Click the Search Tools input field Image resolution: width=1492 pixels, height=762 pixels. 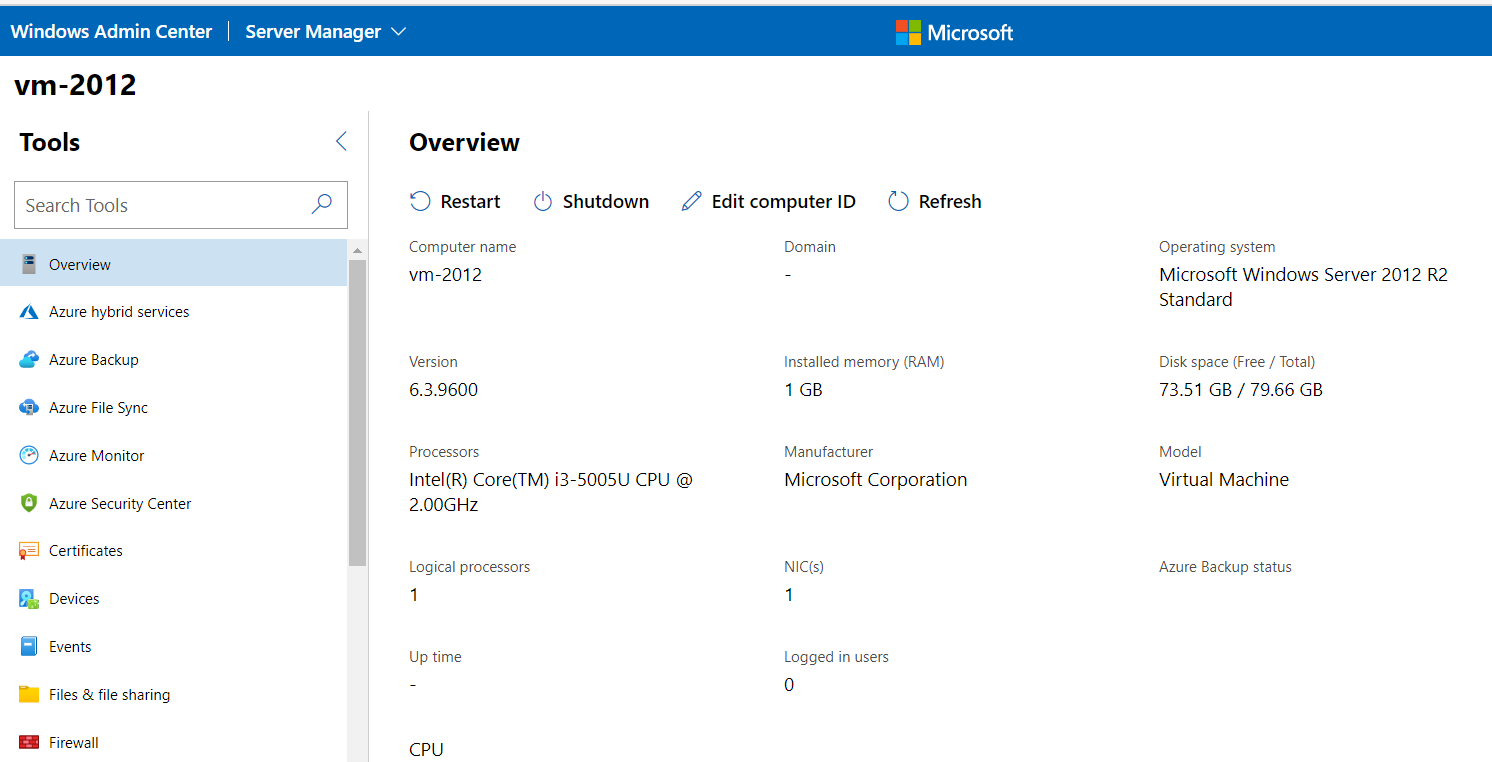click(181, 205)
